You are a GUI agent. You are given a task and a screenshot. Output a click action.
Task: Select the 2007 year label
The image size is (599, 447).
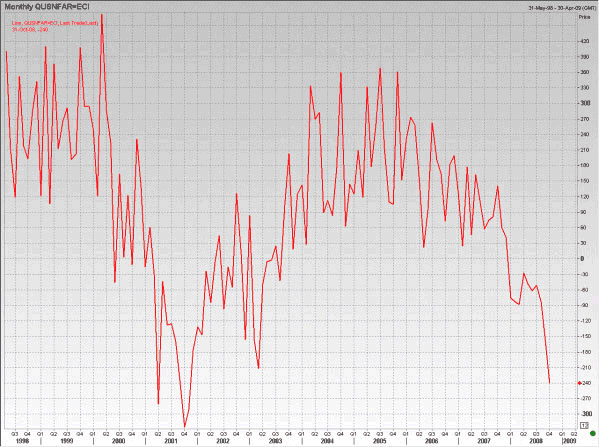tap(484, 441)
